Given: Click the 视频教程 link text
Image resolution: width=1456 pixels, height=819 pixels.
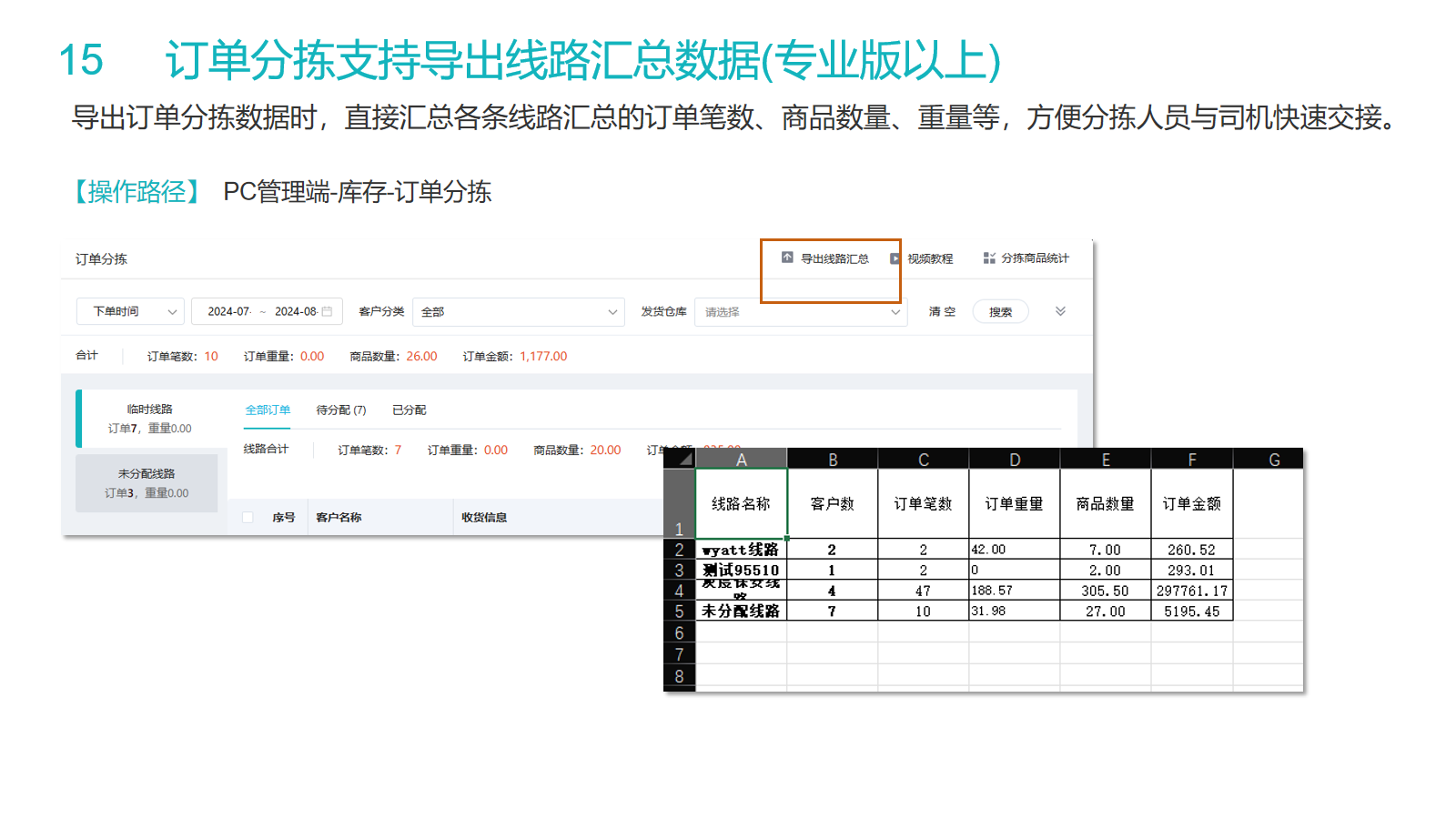Looking at the screenshot, I should pyautogui.click(x=930, y=259).
